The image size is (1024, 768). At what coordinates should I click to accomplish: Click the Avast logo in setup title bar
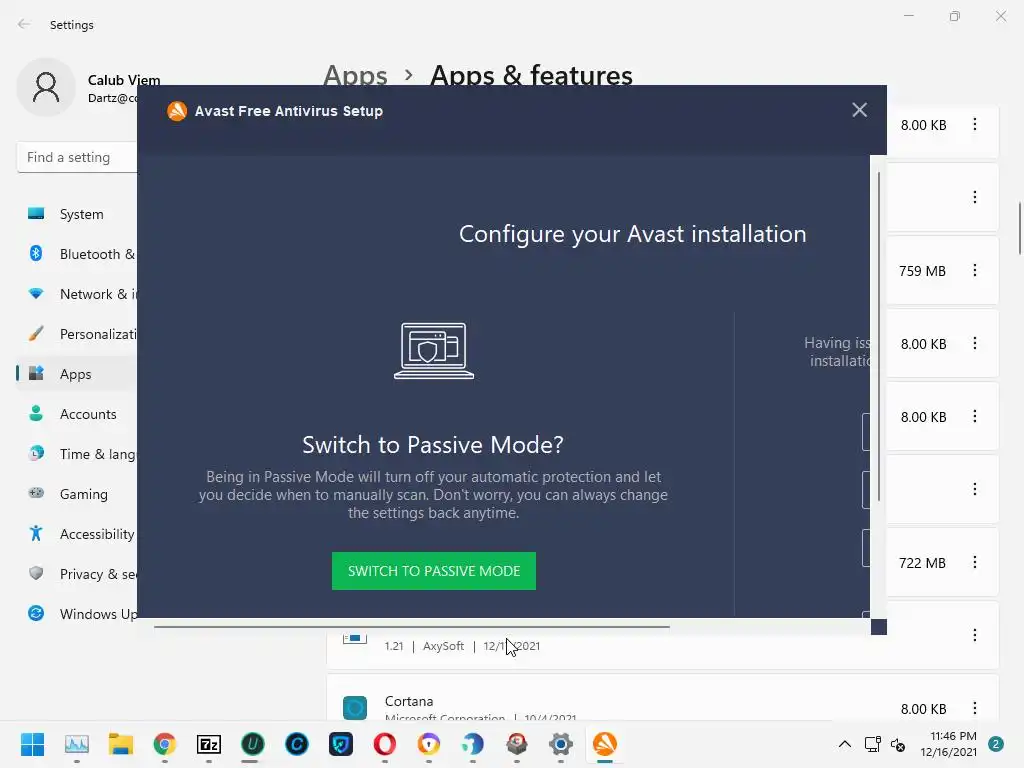coord(177,111)
